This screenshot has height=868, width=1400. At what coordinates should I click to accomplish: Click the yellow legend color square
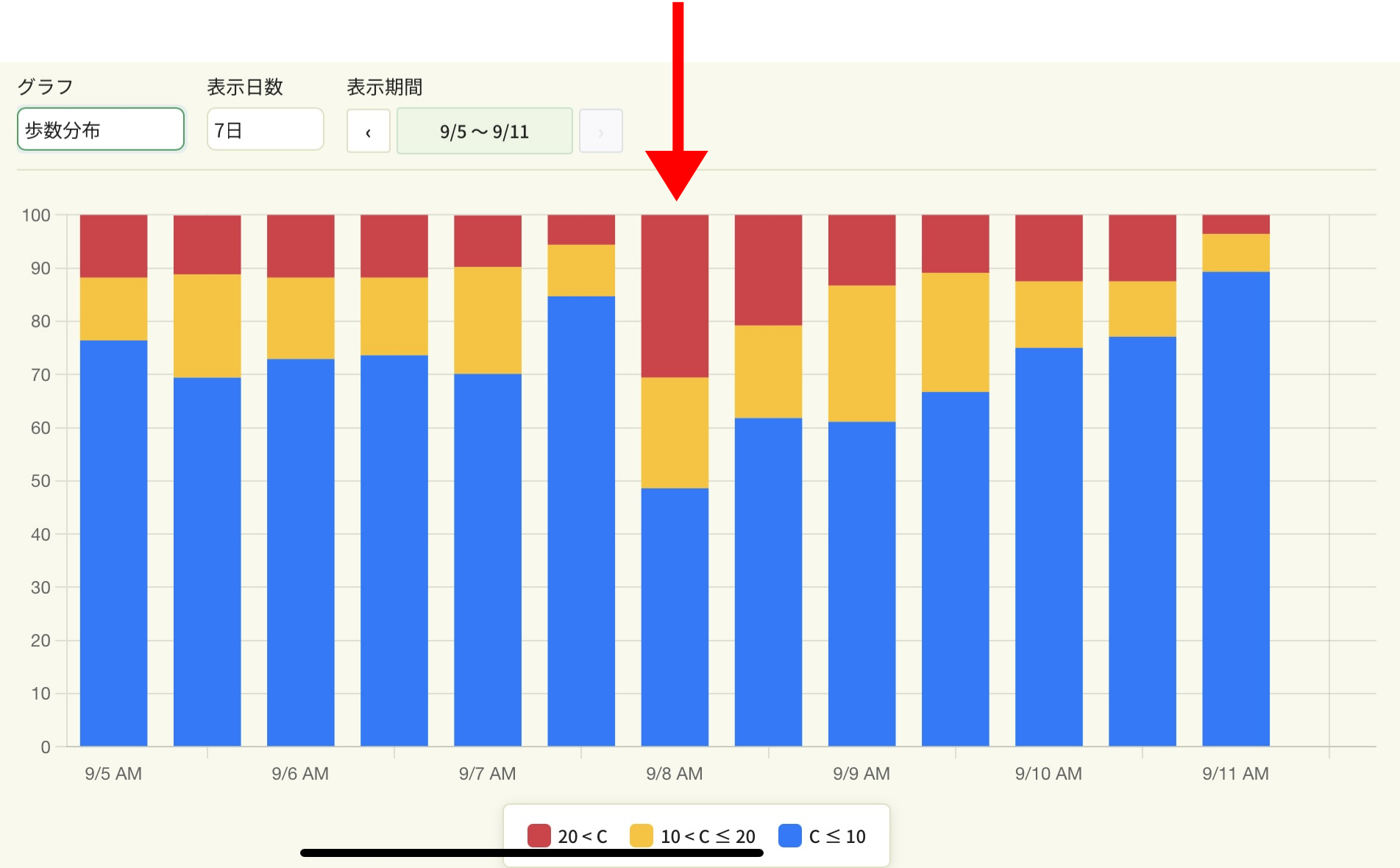[x=642, y=836]
